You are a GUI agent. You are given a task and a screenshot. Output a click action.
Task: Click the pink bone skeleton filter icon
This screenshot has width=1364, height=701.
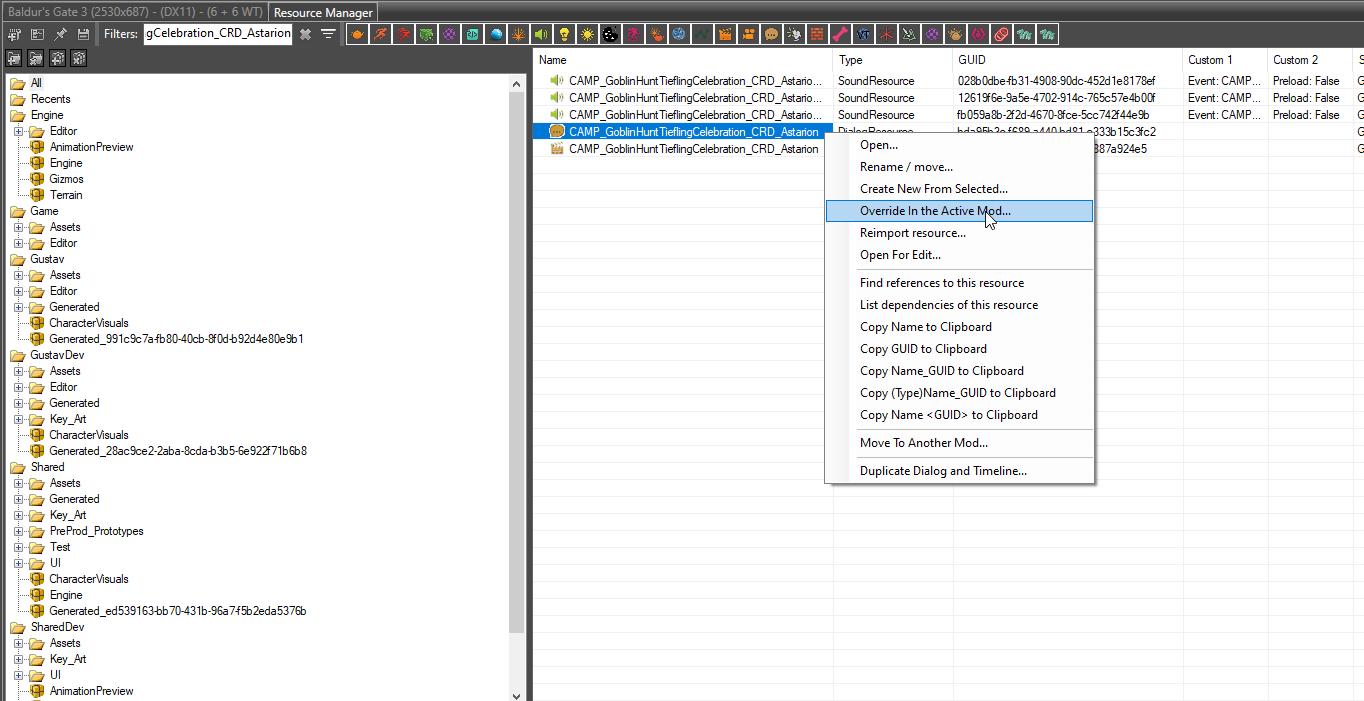coord(840,34)
